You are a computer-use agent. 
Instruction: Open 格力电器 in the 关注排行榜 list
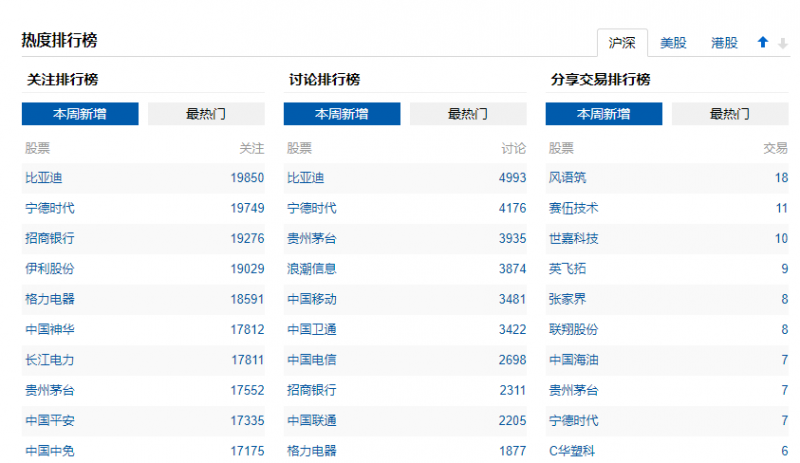tap(50, 299)
